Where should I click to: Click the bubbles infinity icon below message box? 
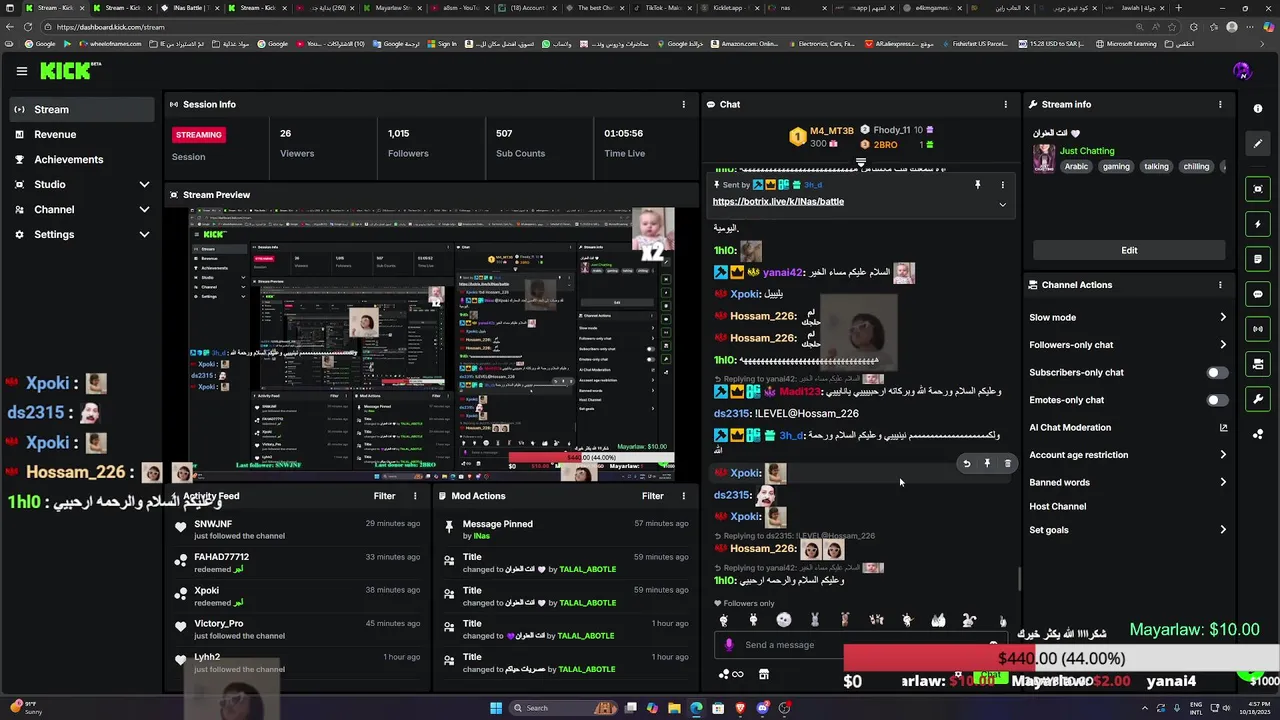(x=731, y=674)
